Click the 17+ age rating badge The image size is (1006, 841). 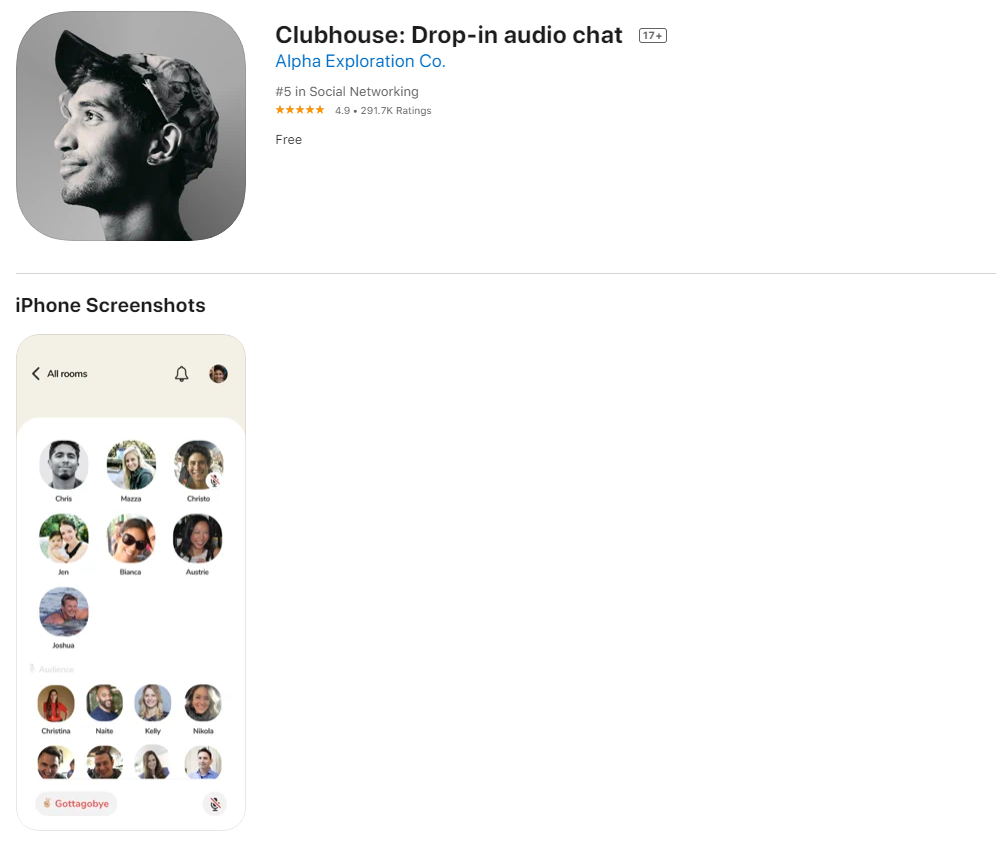click(x=652, y=35)
